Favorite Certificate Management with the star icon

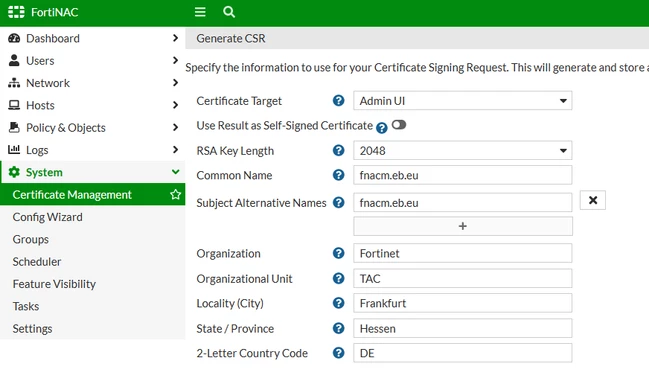(175, 194)
